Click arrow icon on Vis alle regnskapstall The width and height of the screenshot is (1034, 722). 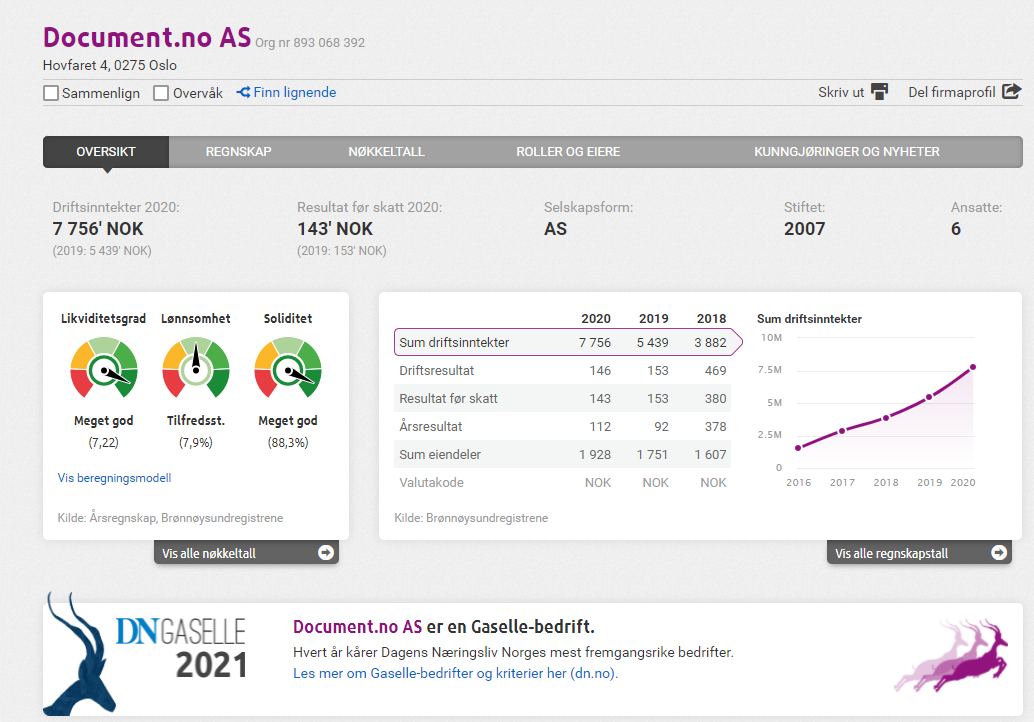coord(998,552)
